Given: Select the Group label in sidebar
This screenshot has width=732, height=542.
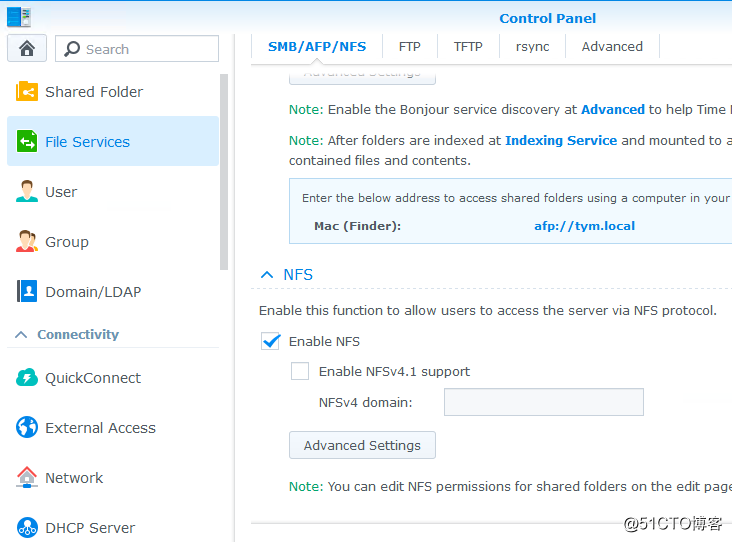Looking at the screenshot, I should pos(67,242).
